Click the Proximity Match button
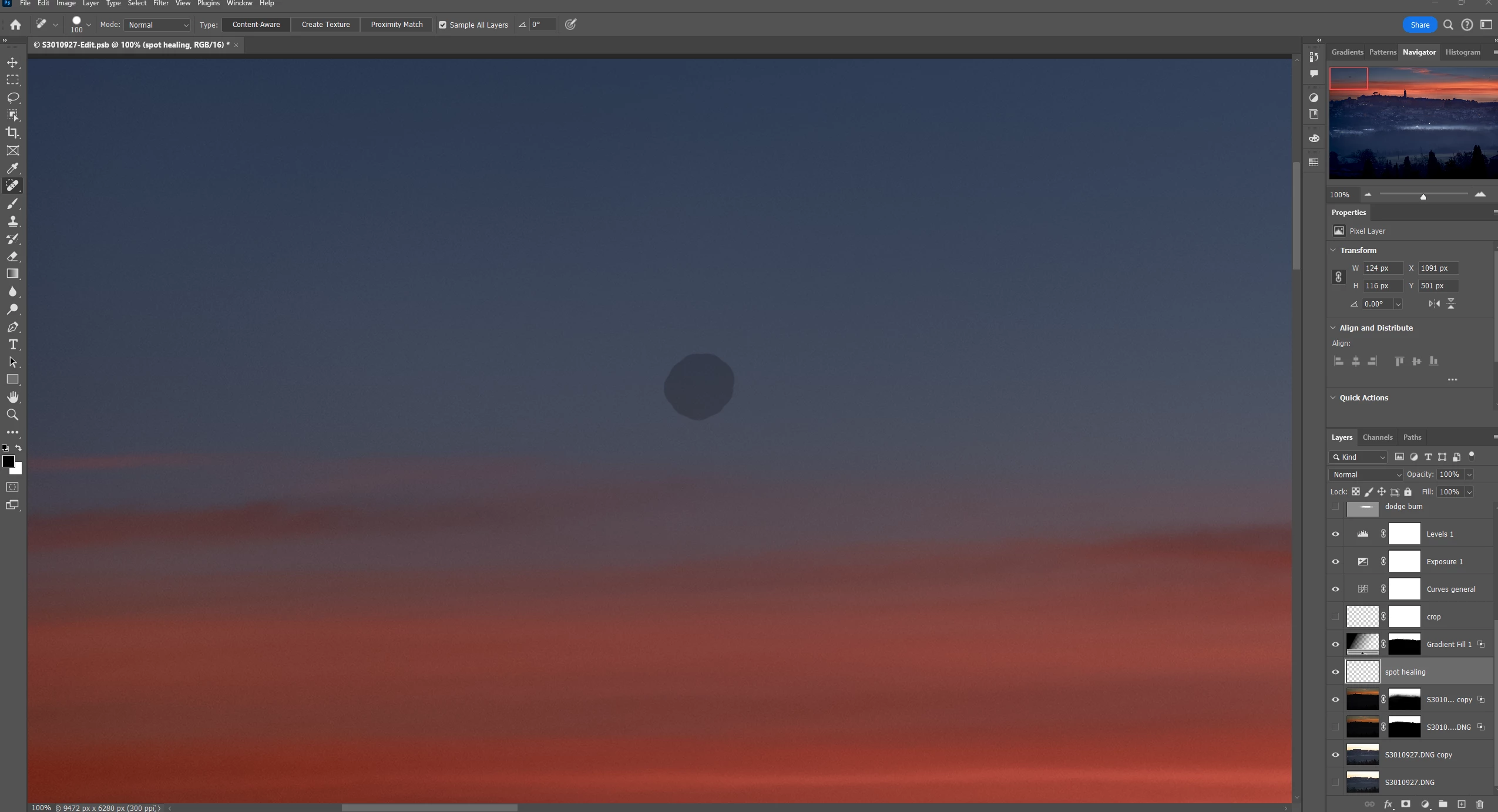 click(x=397, y=25)
